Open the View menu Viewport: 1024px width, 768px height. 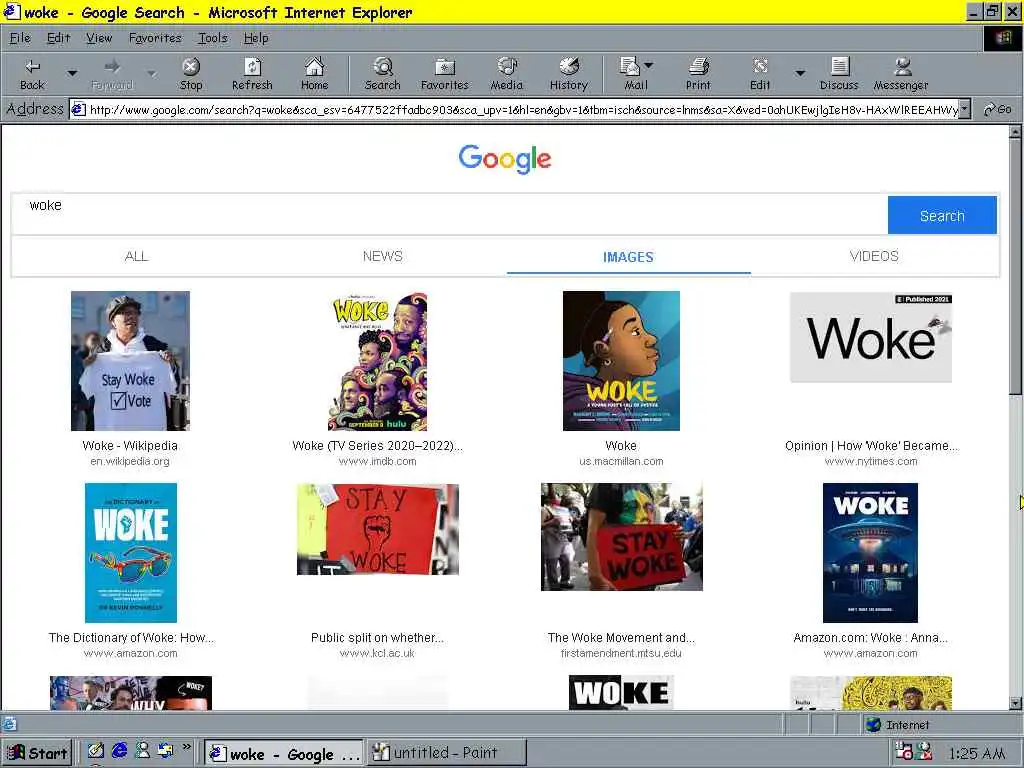point(99,38)
